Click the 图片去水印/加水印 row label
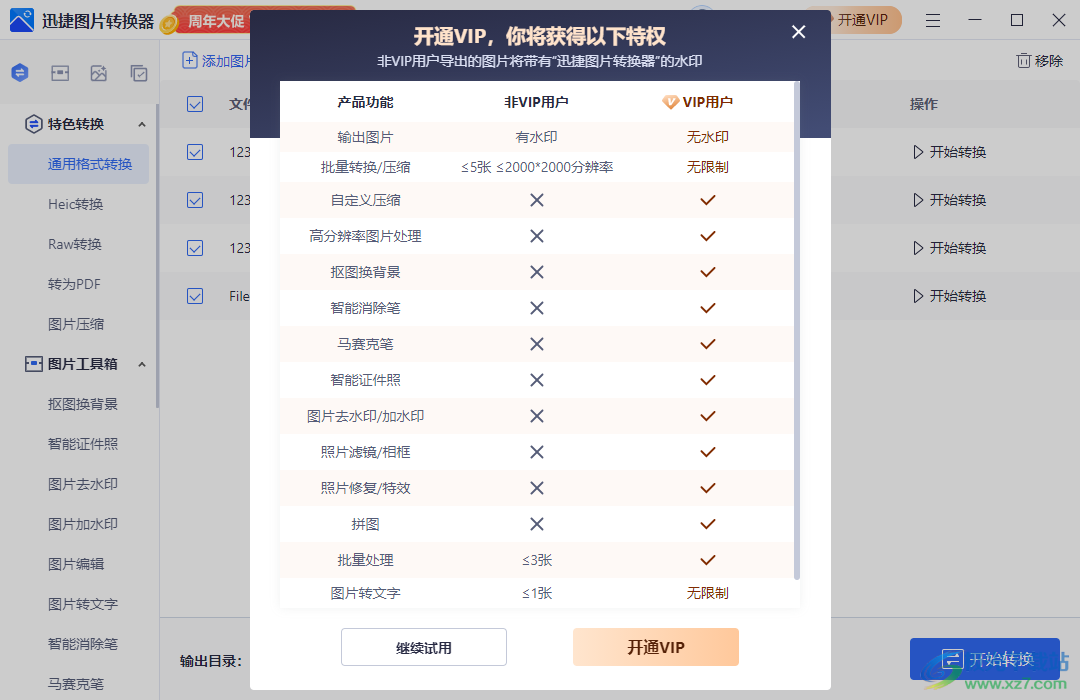The height and width of the screenshot is (700, 1080). [x=365, y=416]
